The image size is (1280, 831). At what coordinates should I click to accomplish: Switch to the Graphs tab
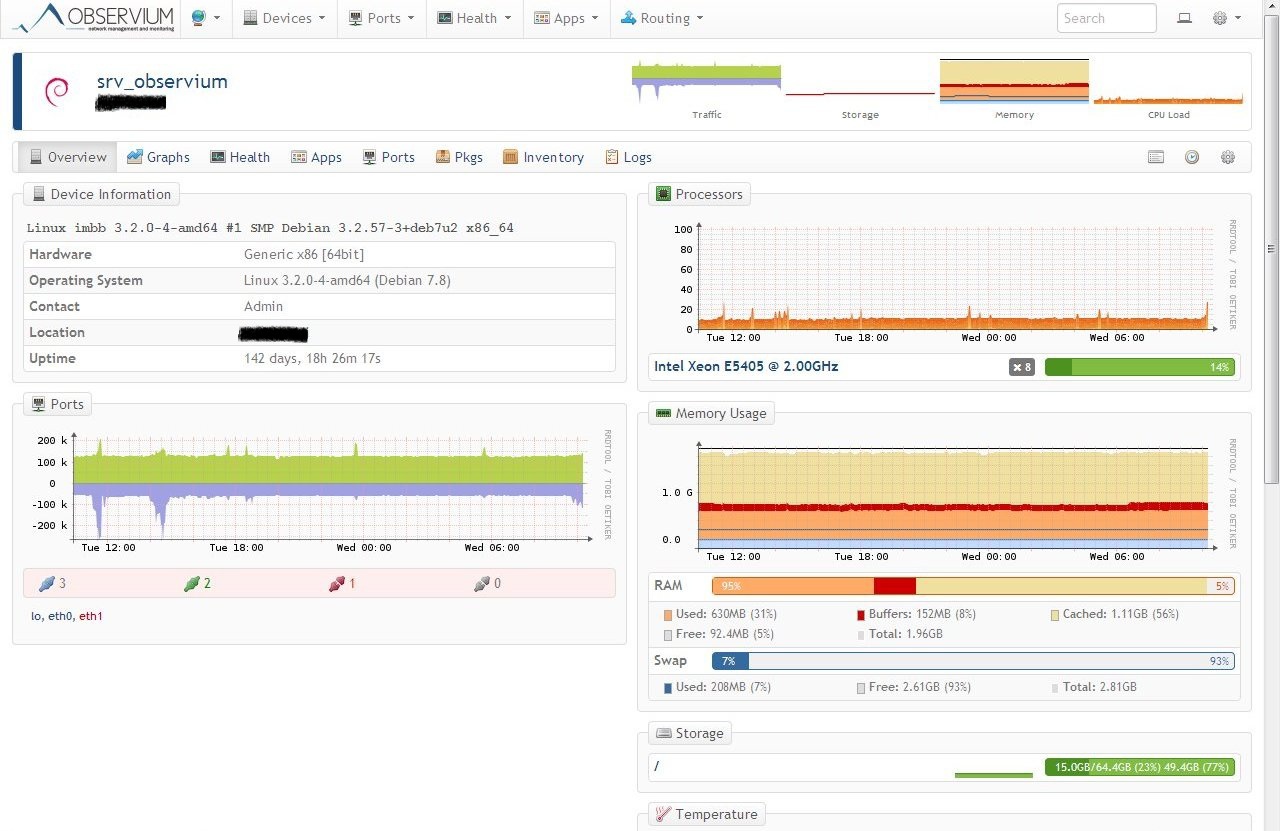158,157
